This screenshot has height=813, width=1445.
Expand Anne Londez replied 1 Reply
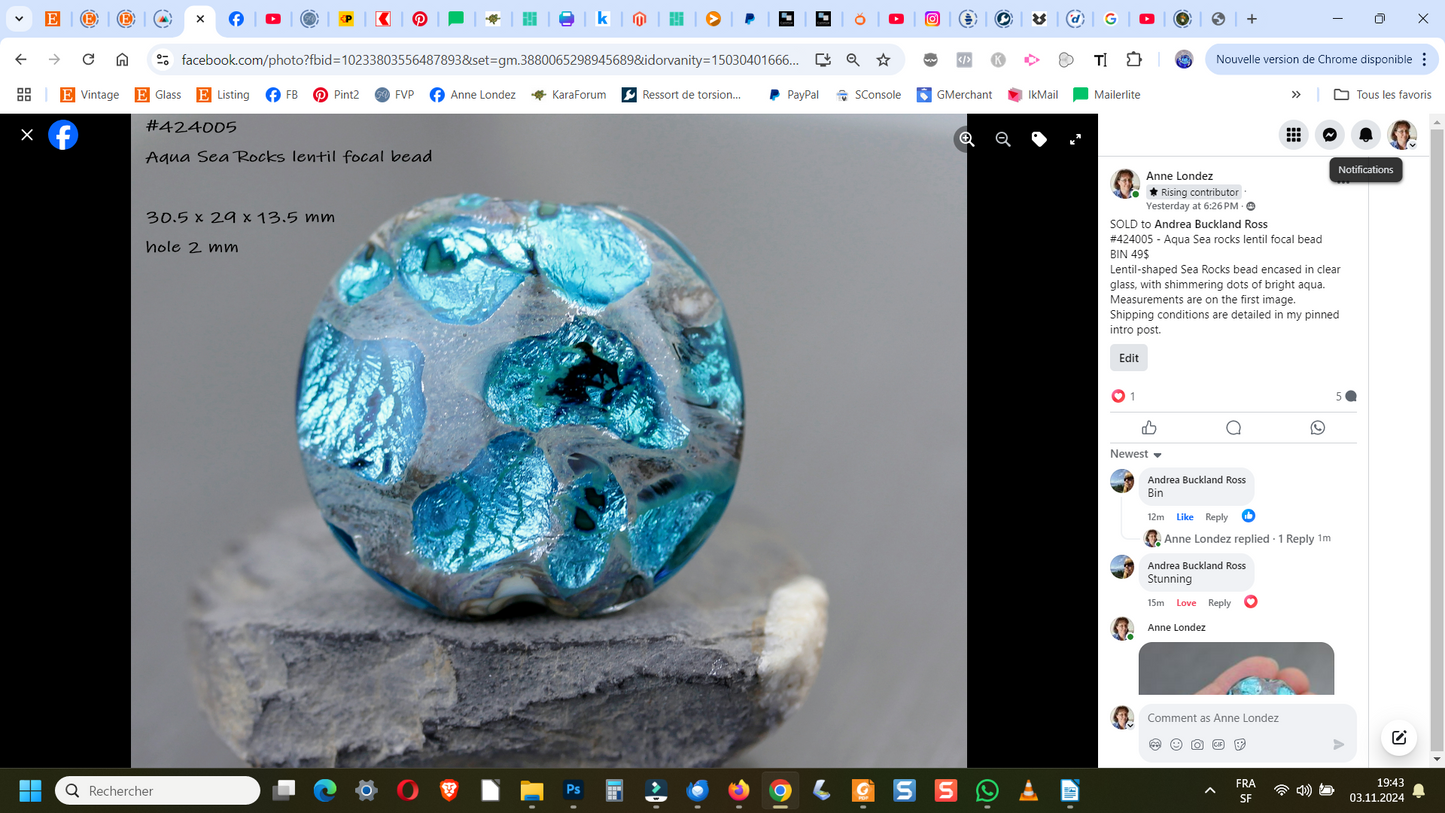point(1239,539)
